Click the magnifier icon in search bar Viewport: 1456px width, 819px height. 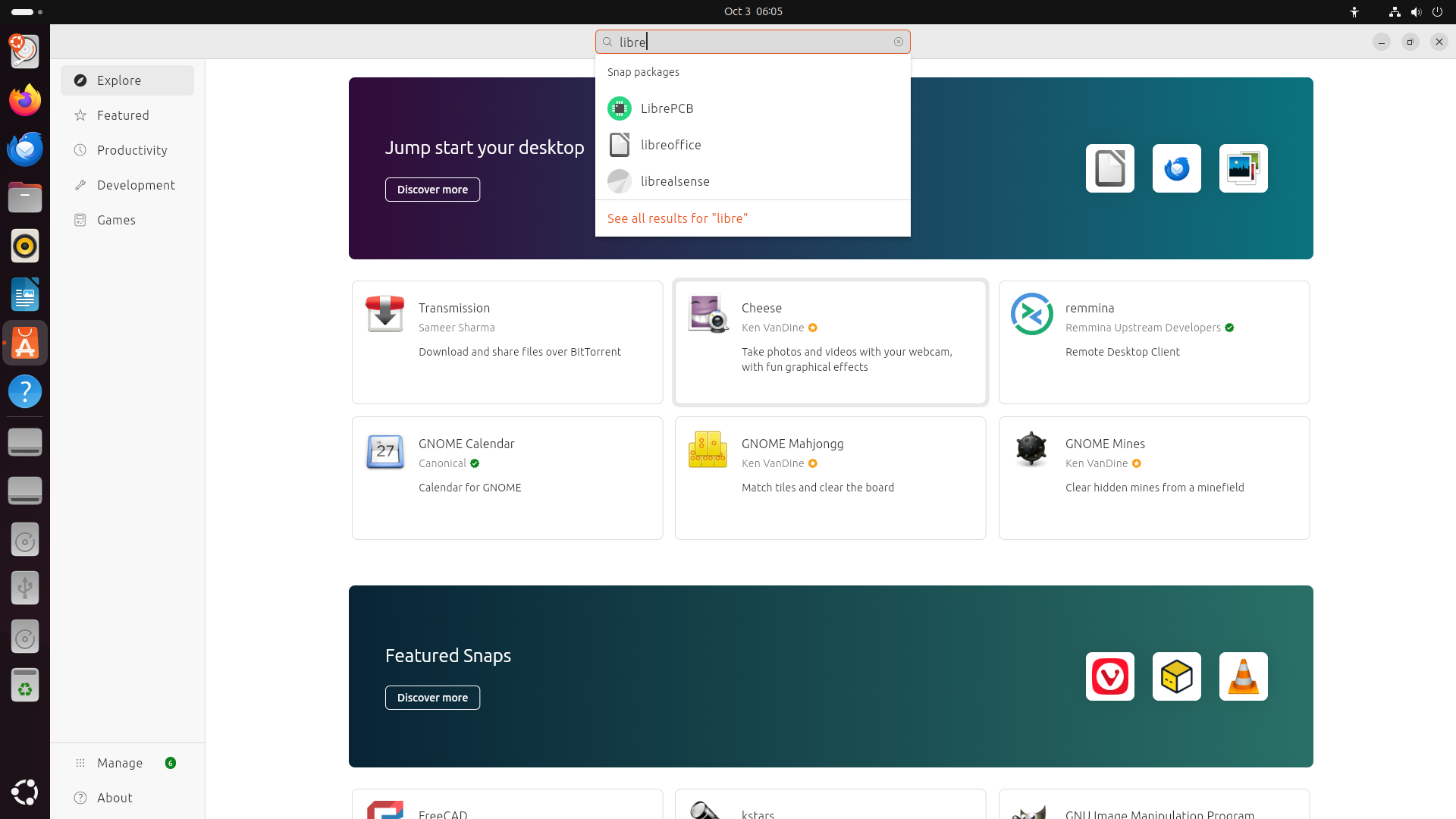(x=607, y=42)
